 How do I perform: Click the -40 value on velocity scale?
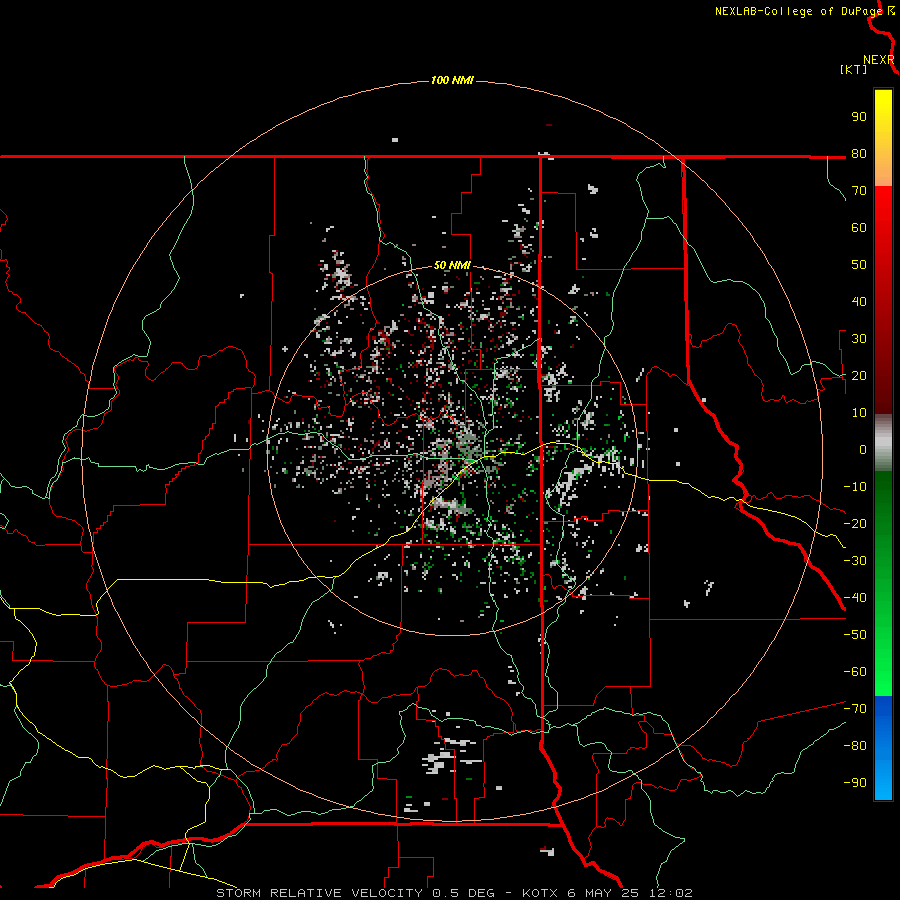[855, 598]
